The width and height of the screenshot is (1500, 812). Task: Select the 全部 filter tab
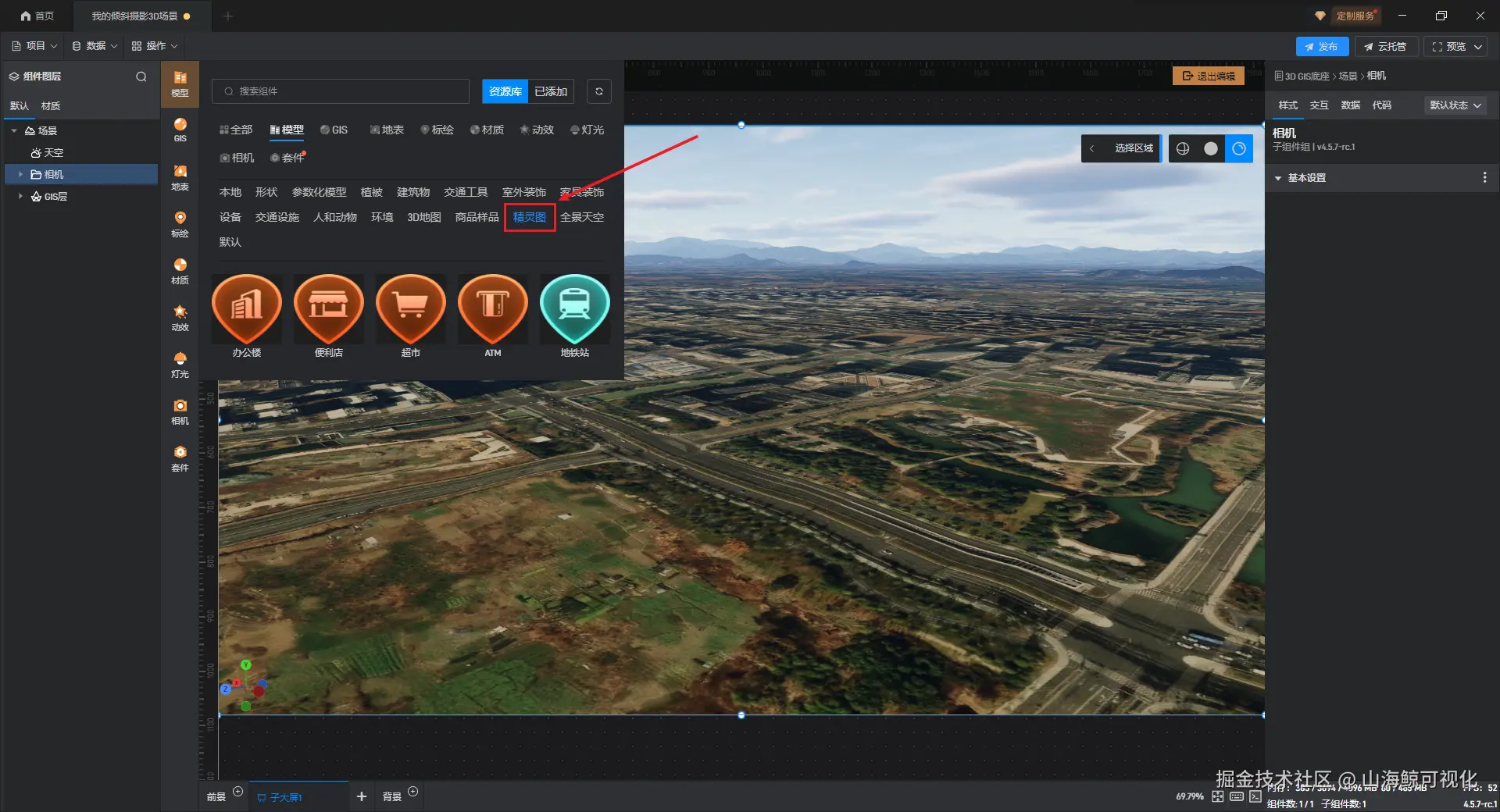(x=236, y=130)
